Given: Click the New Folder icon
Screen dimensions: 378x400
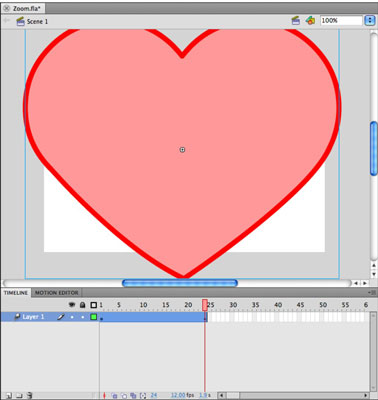Looking at the screenshot, I should point(19,395).
